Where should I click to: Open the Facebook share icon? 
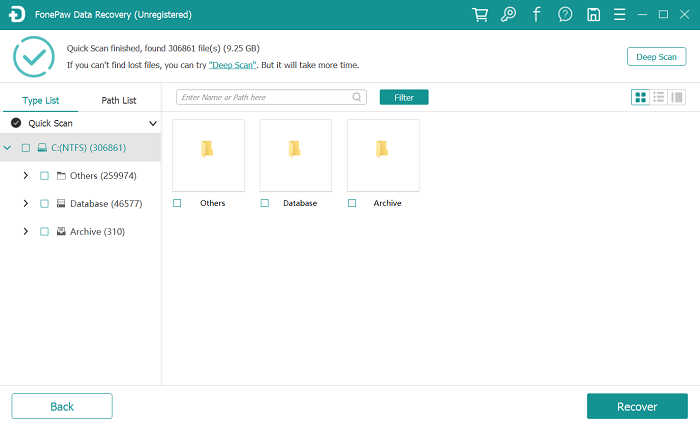pyautogui.click(x=537, y=15)
